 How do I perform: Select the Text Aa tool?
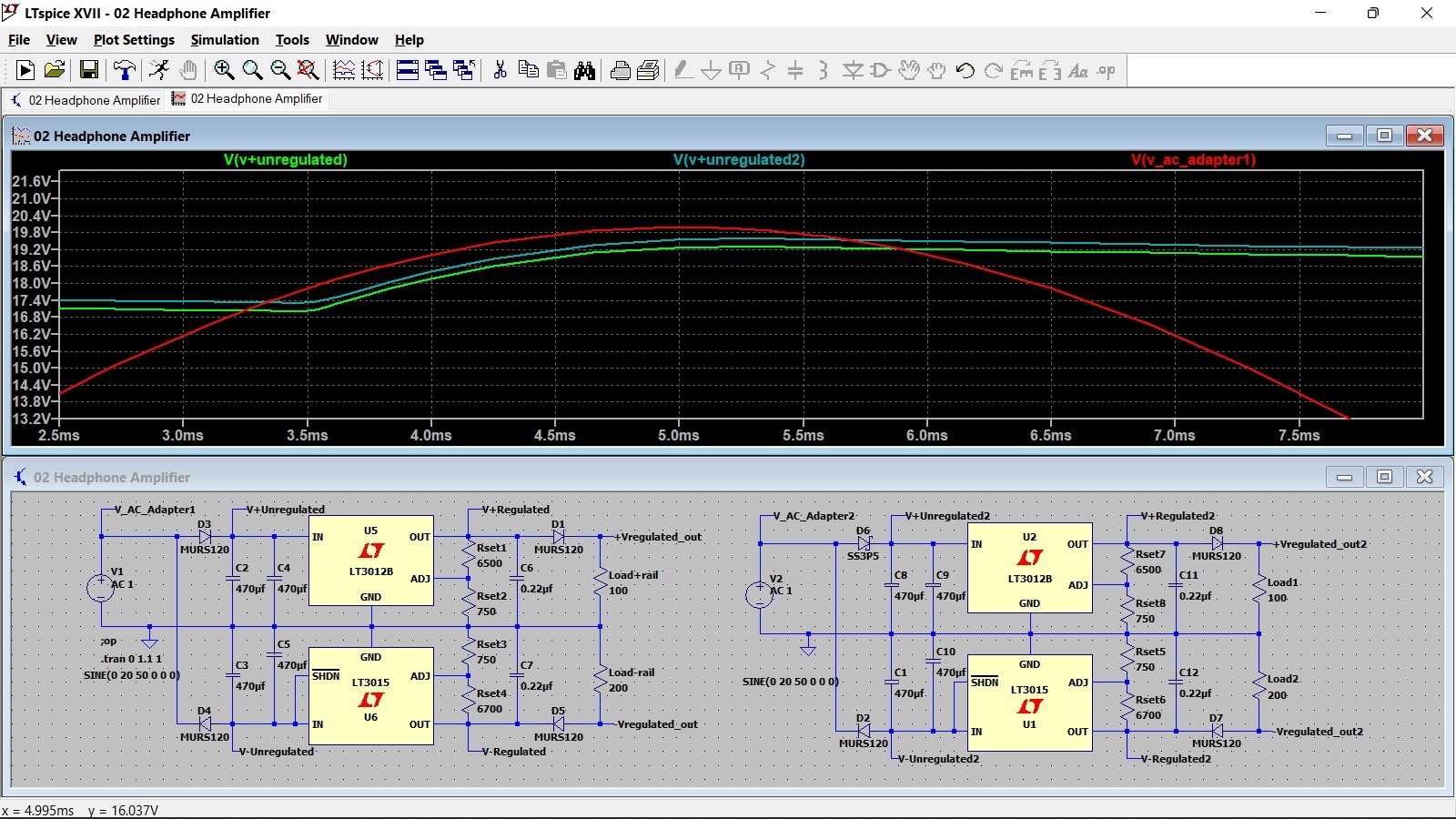[1078, 70]
